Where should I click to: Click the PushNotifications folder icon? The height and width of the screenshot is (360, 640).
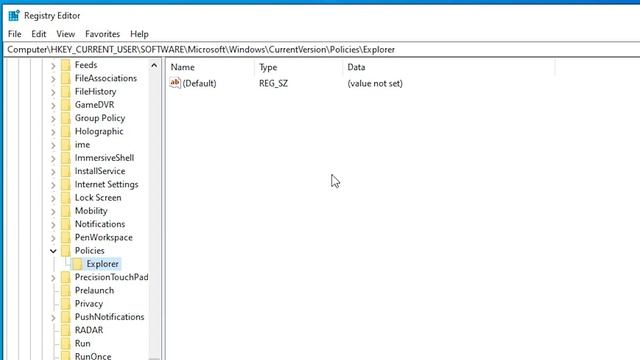(x=66, y=317)
